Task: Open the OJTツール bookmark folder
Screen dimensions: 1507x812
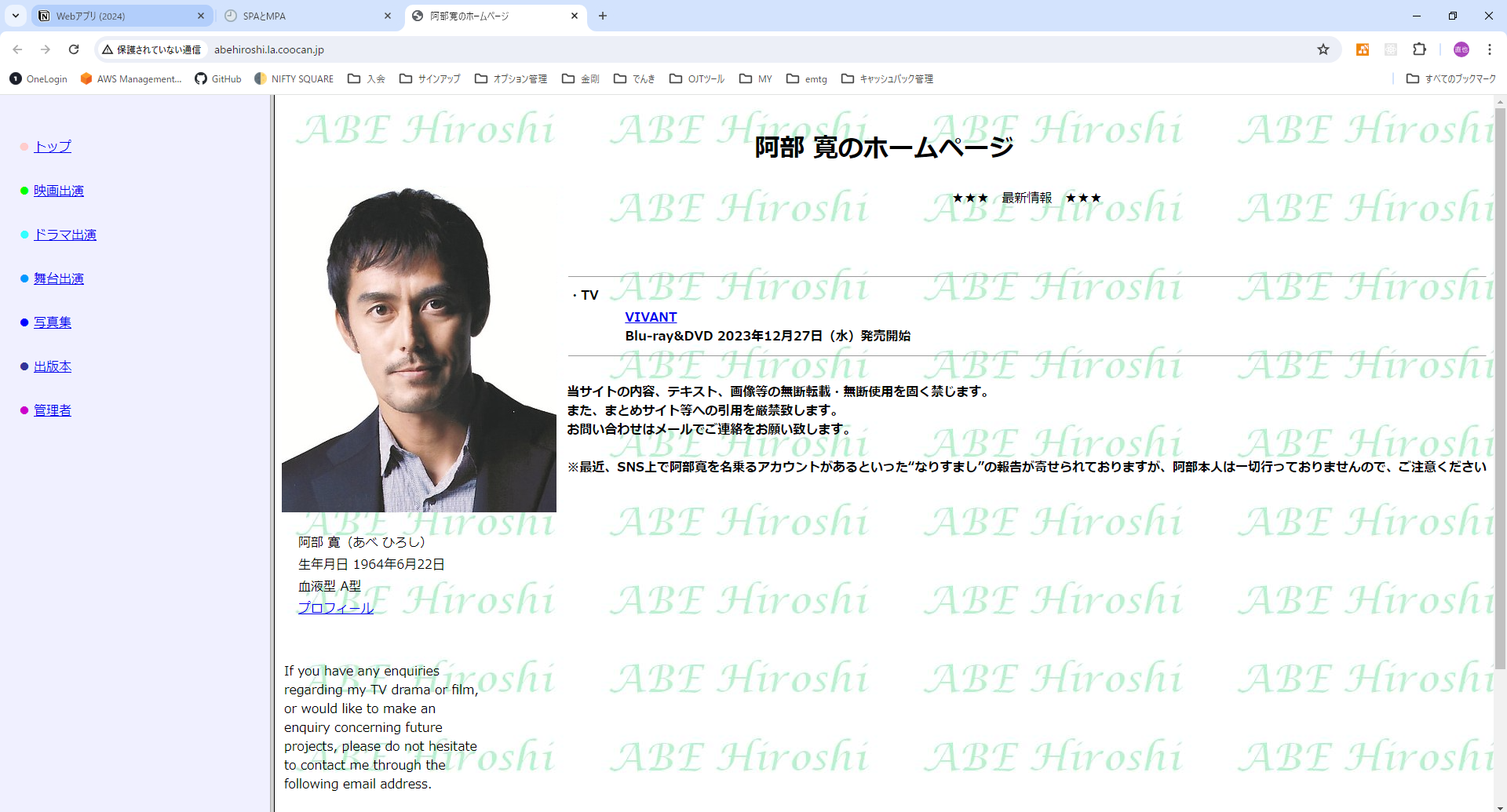Action: click(697, 78)
